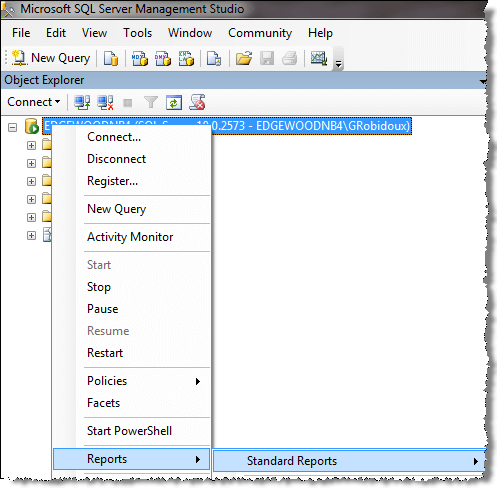Open the Reports submenu
Screen dimensions: 497x488
[131, 459]
